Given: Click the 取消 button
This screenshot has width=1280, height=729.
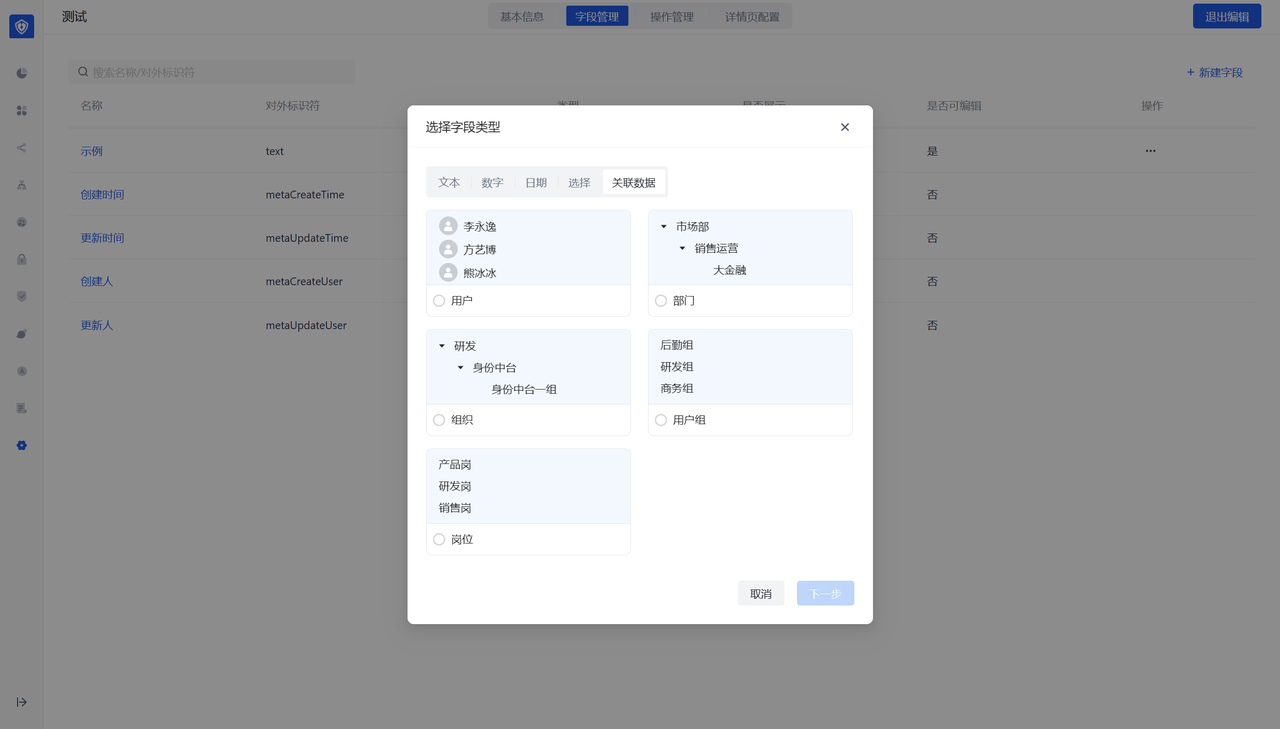Looking at the screenshot, I should tap(761, 594).
